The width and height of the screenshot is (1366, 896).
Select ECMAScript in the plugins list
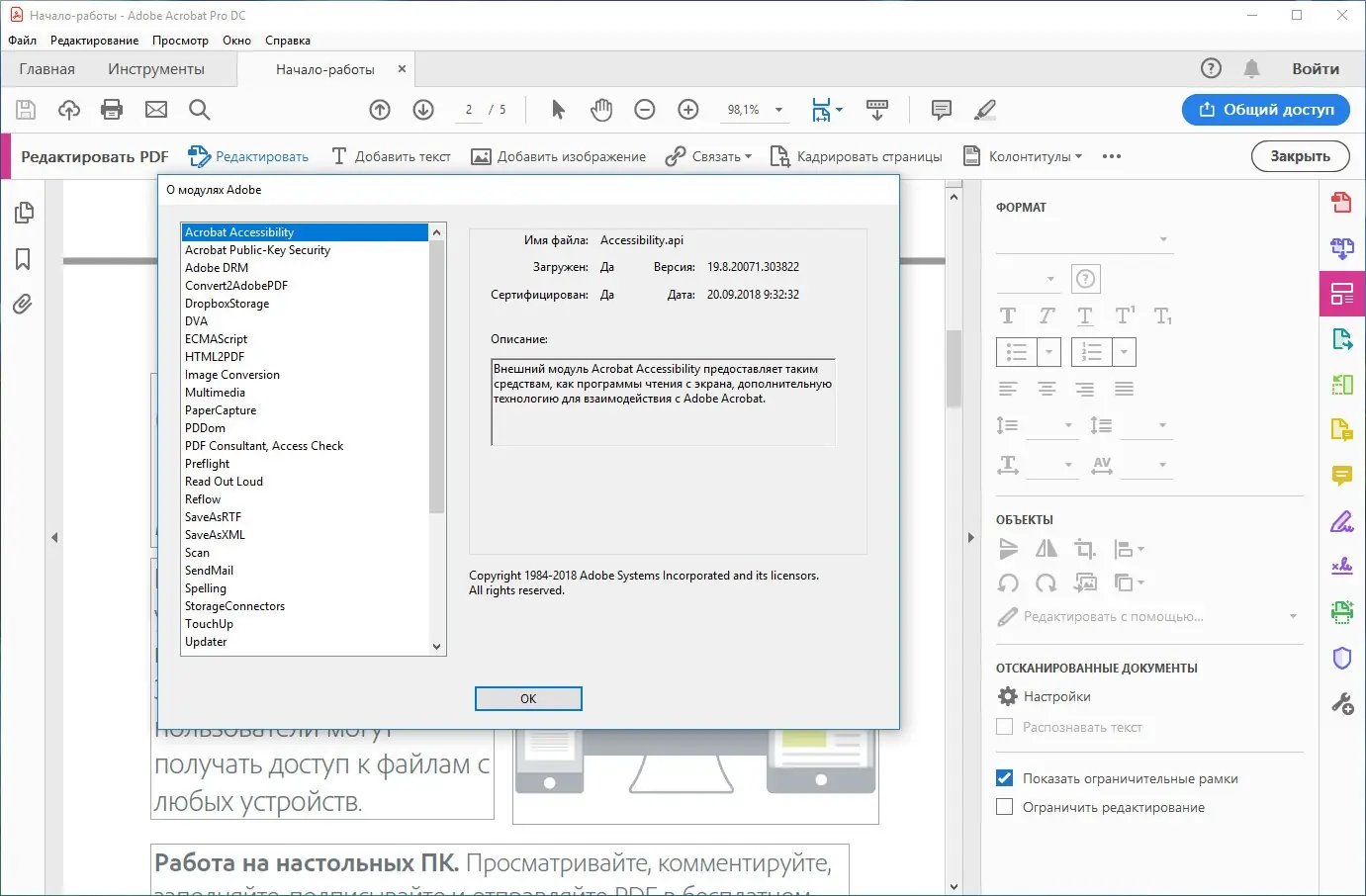tap(216, 338)
